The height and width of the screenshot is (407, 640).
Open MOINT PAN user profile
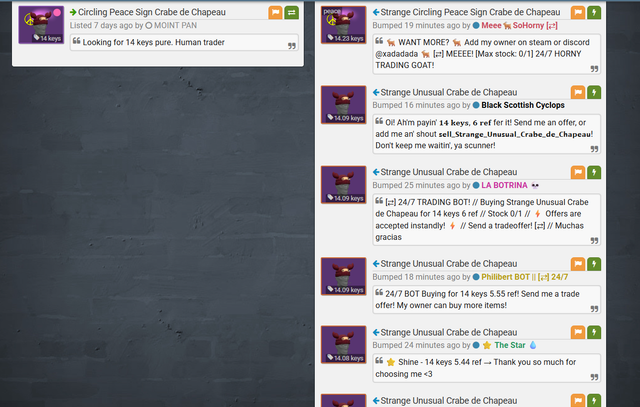tap(175, 25)
